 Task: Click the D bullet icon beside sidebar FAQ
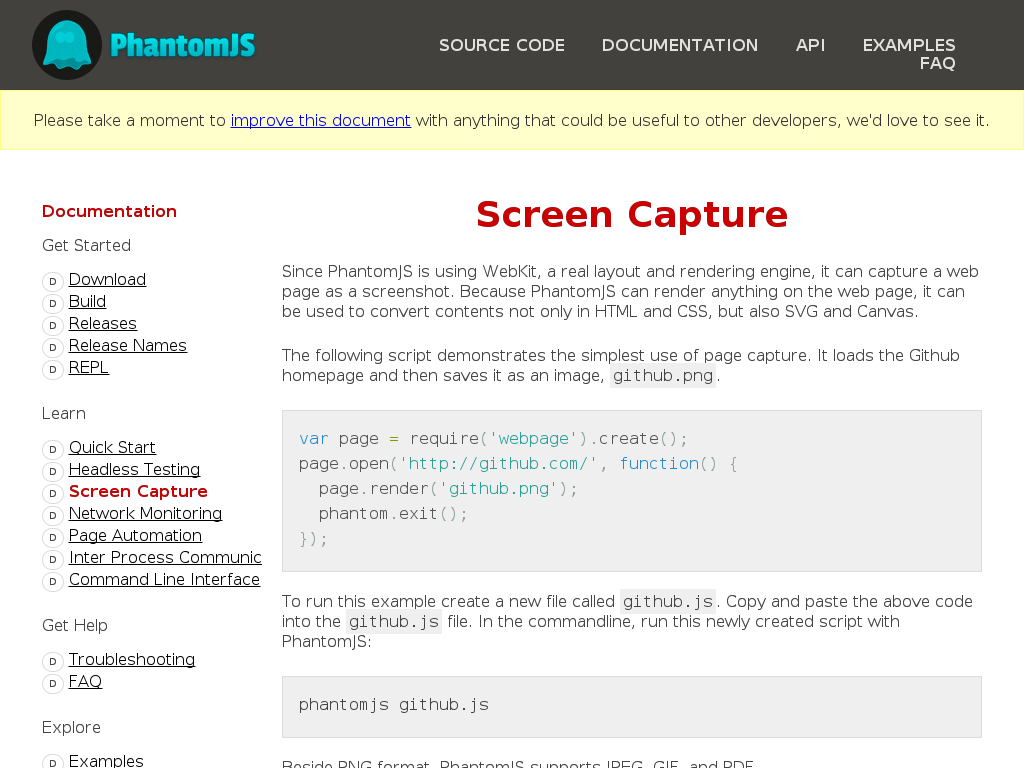click(53, 684)
